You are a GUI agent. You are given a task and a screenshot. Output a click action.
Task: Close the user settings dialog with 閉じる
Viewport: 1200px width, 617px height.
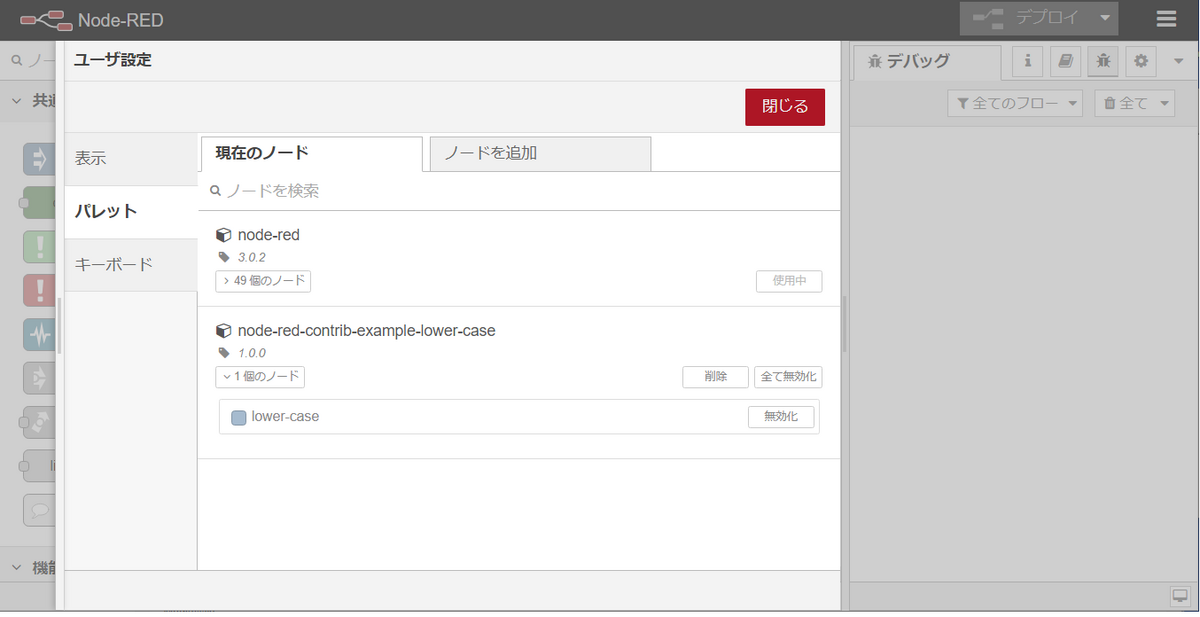click(785, 107)
